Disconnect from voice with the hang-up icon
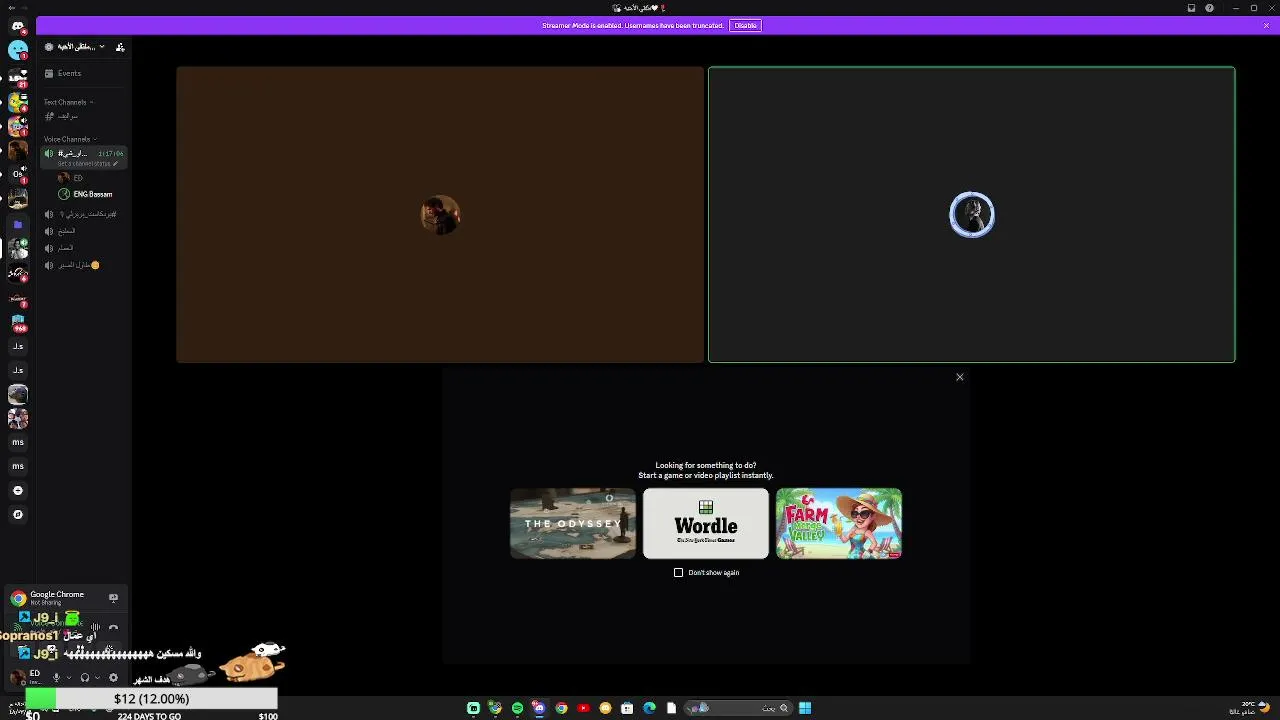The image size is (1280, 720). pyautogui.click(x=113, y=627)
